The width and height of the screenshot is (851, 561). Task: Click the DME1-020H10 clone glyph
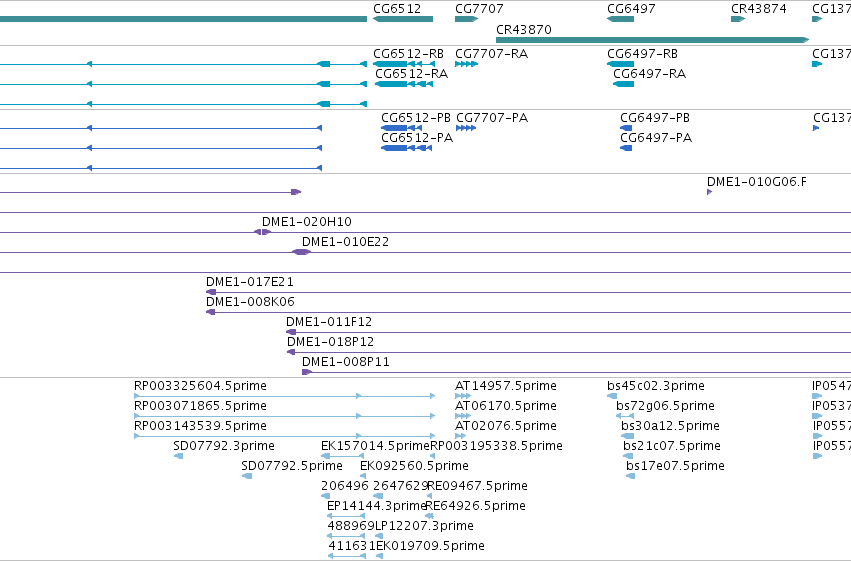point(262,232)
